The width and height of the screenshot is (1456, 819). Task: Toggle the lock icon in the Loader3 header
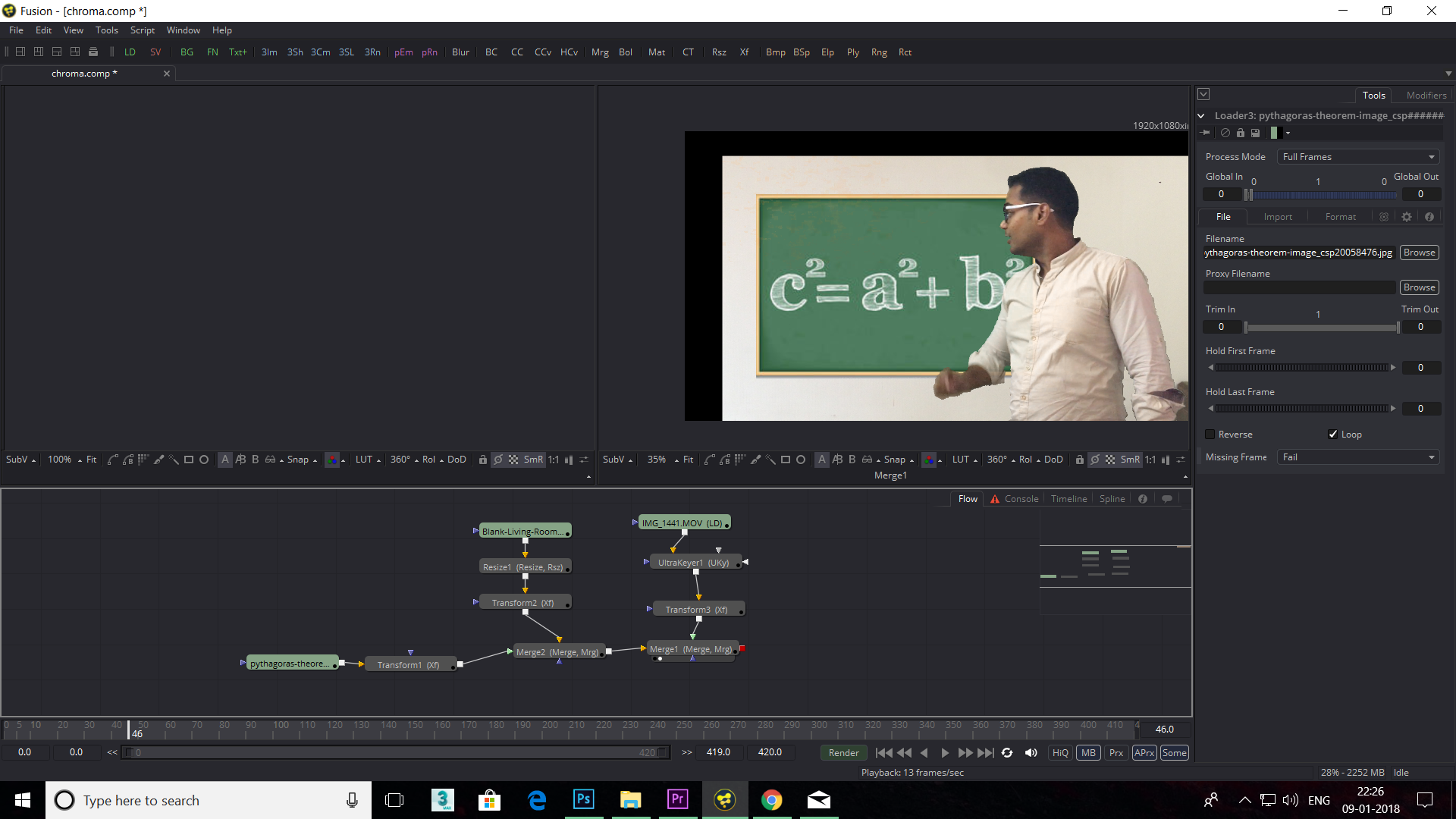pos(1241,133)
